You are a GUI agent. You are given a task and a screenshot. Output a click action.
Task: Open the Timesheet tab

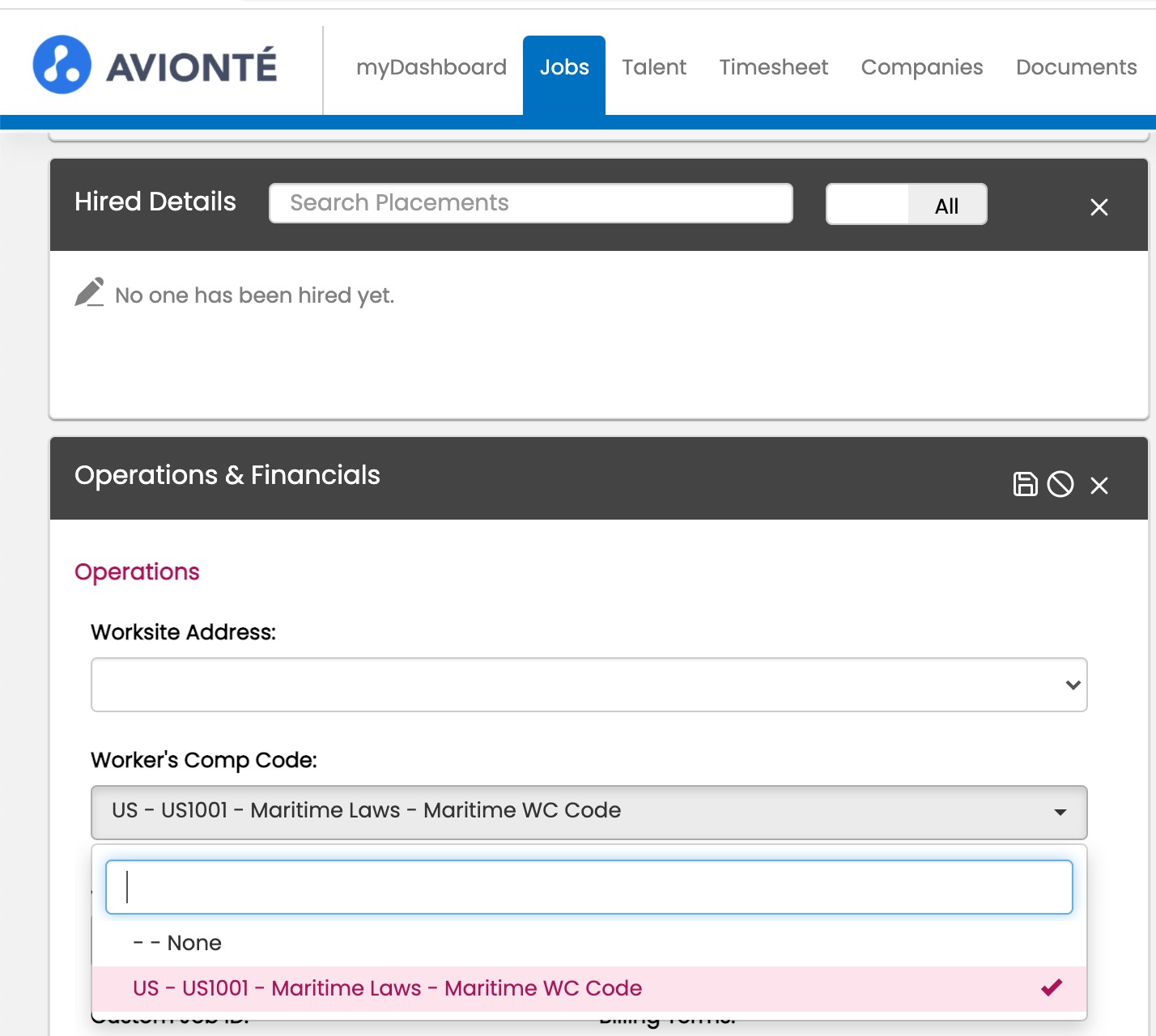pos(773,67)
